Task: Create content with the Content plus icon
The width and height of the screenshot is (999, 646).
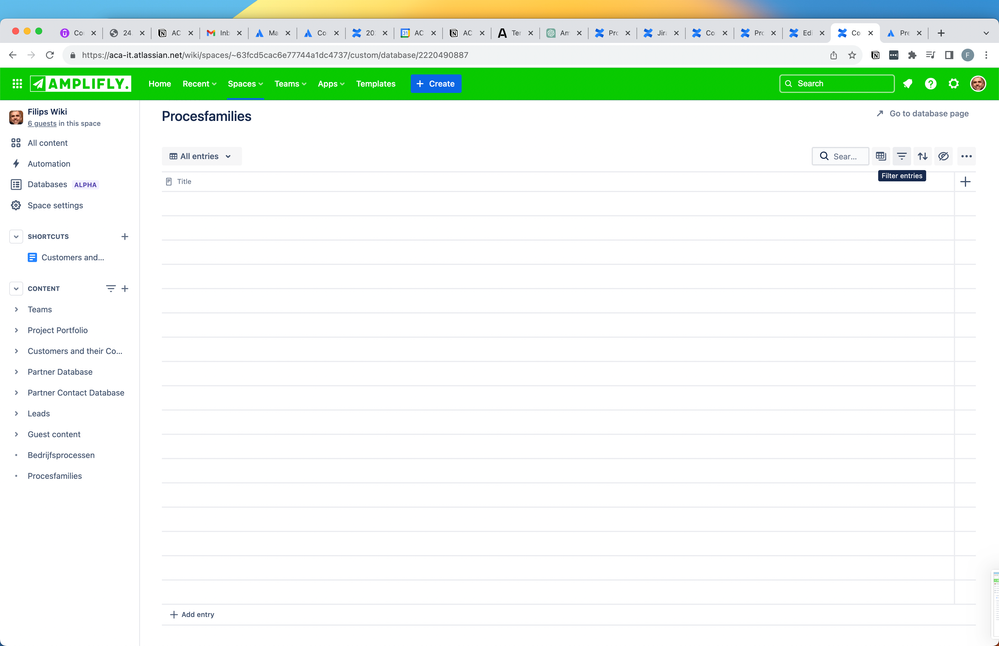Action: pos(125,289)
